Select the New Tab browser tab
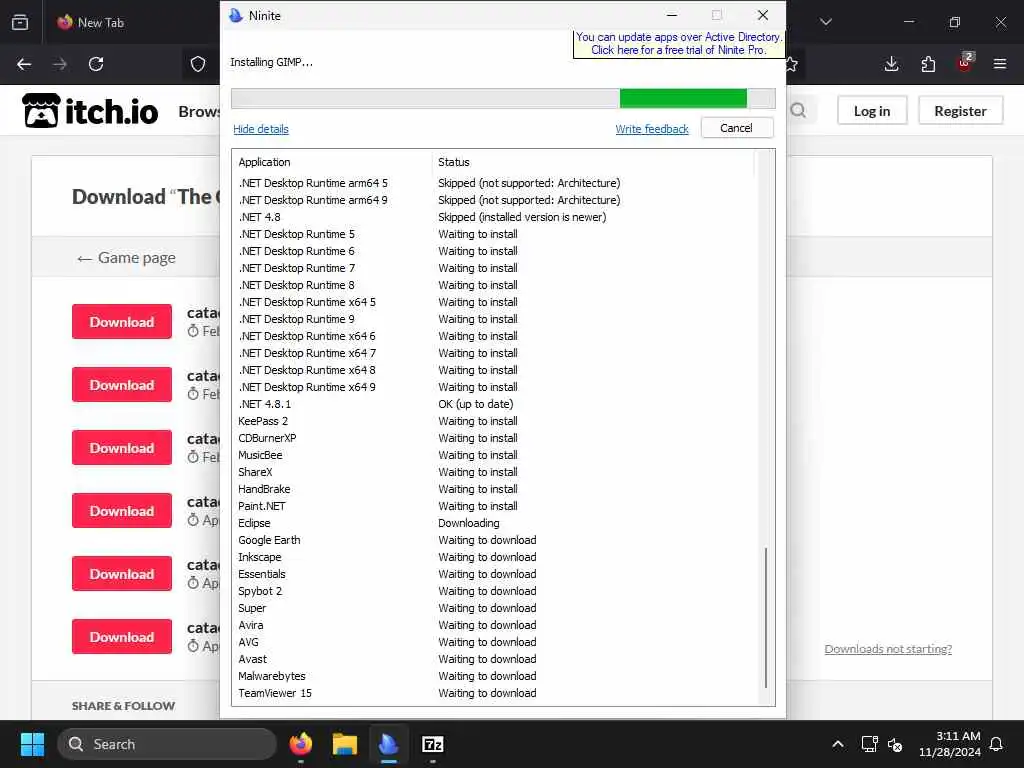The image size is (1024, 768). click(x=101, y=22)
